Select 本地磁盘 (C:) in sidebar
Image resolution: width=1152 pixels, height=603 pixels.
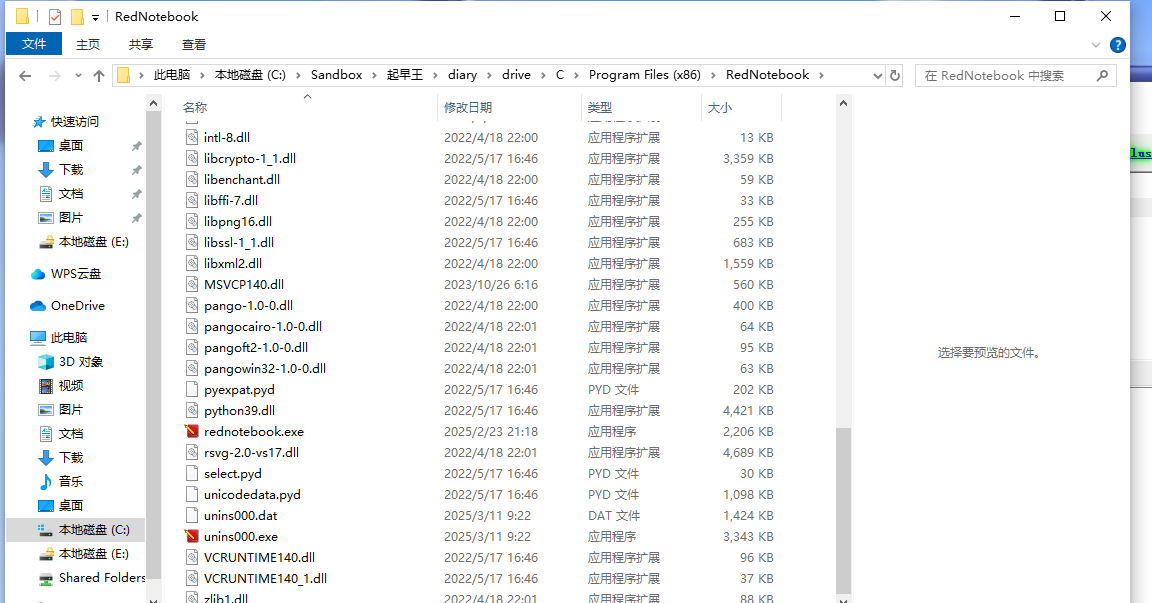[x=94, y=530]
